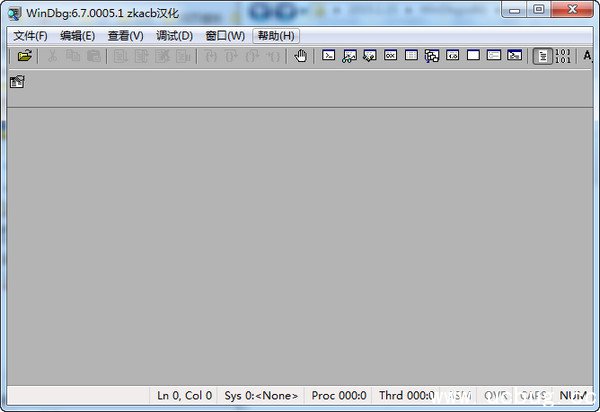Viewport: 600px width, 412px height.
Task: Enable Source mode on in the toolbar
Action: (x=542, y=56)
